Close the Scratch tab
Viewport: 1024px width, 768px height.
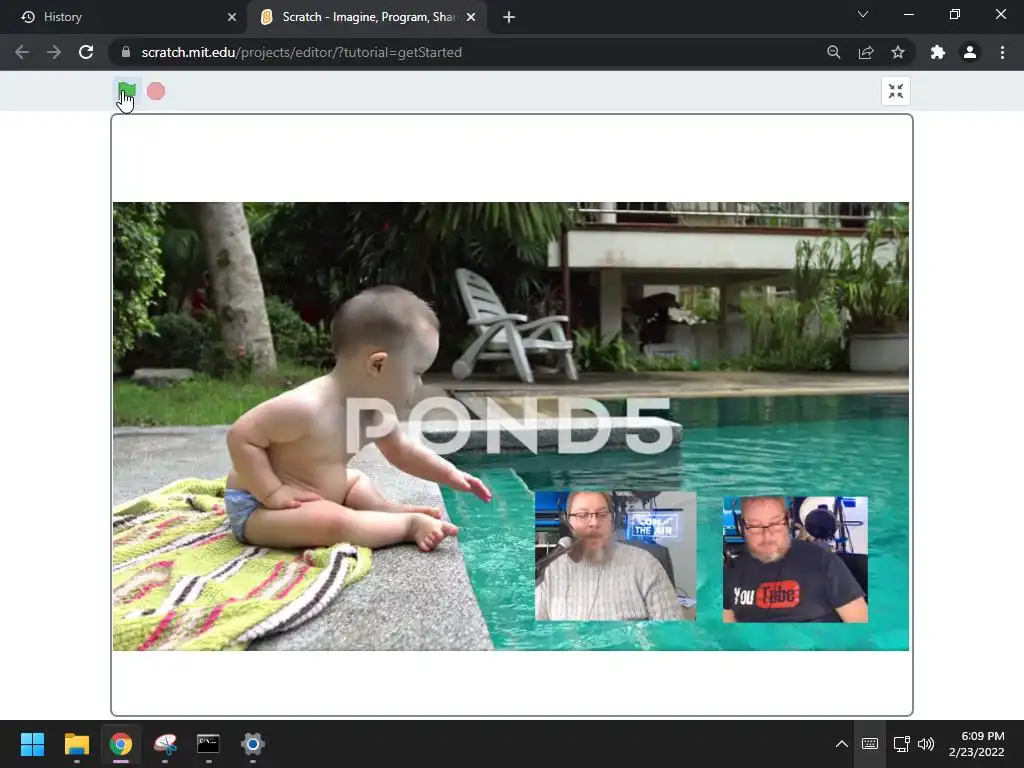(x=471, y=17)
